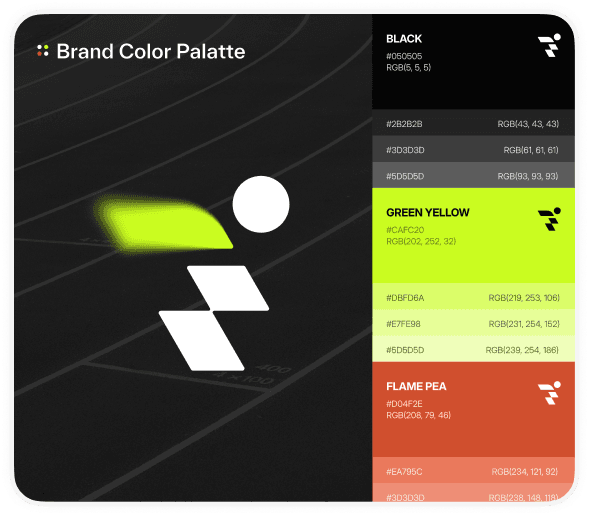Viewport: 589px width, 516px height.
Task: Select the #3D3D3D gray shade row
Action: coord(473,149)
